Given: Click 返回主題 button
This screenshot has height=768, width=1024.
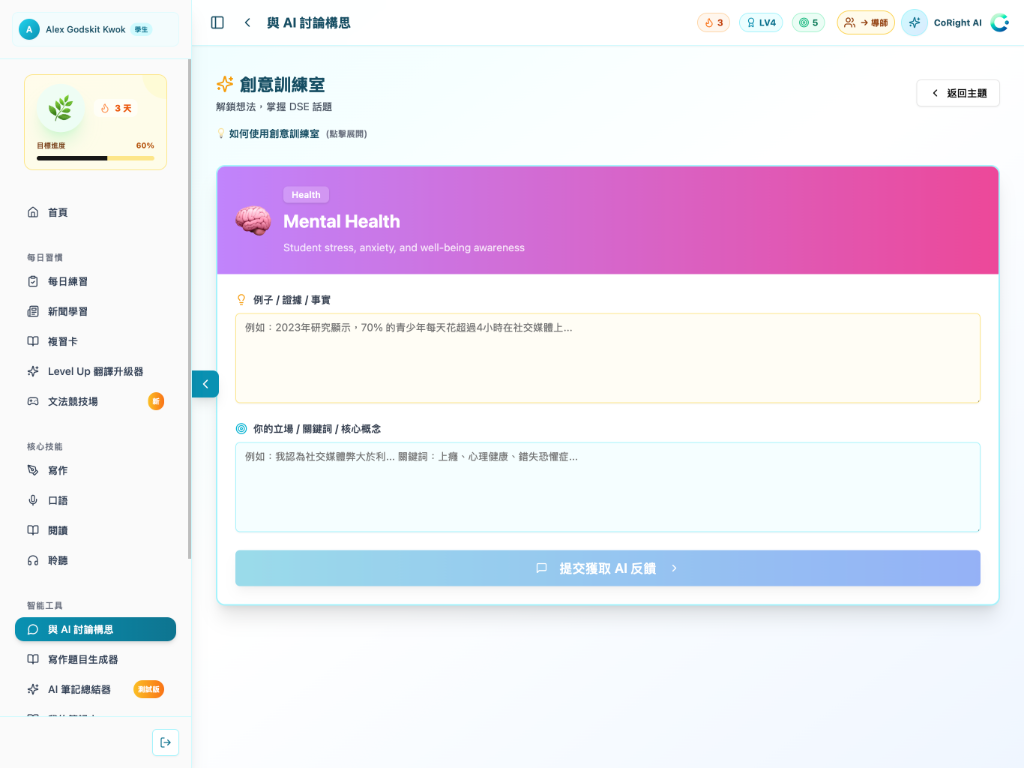Looking at the screenshot, I should [x=958, y=93].
